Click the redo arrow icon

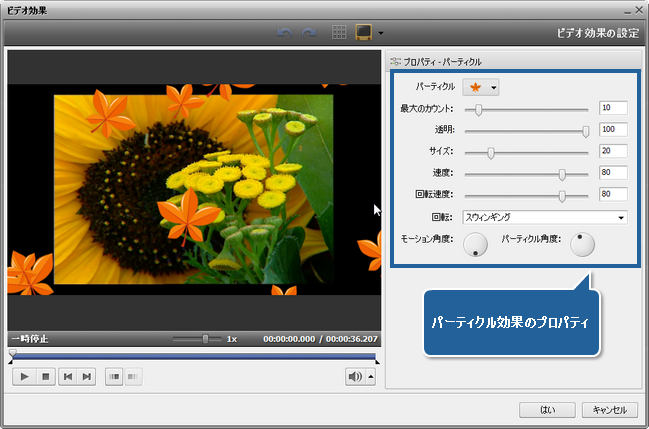pos(310,32)
